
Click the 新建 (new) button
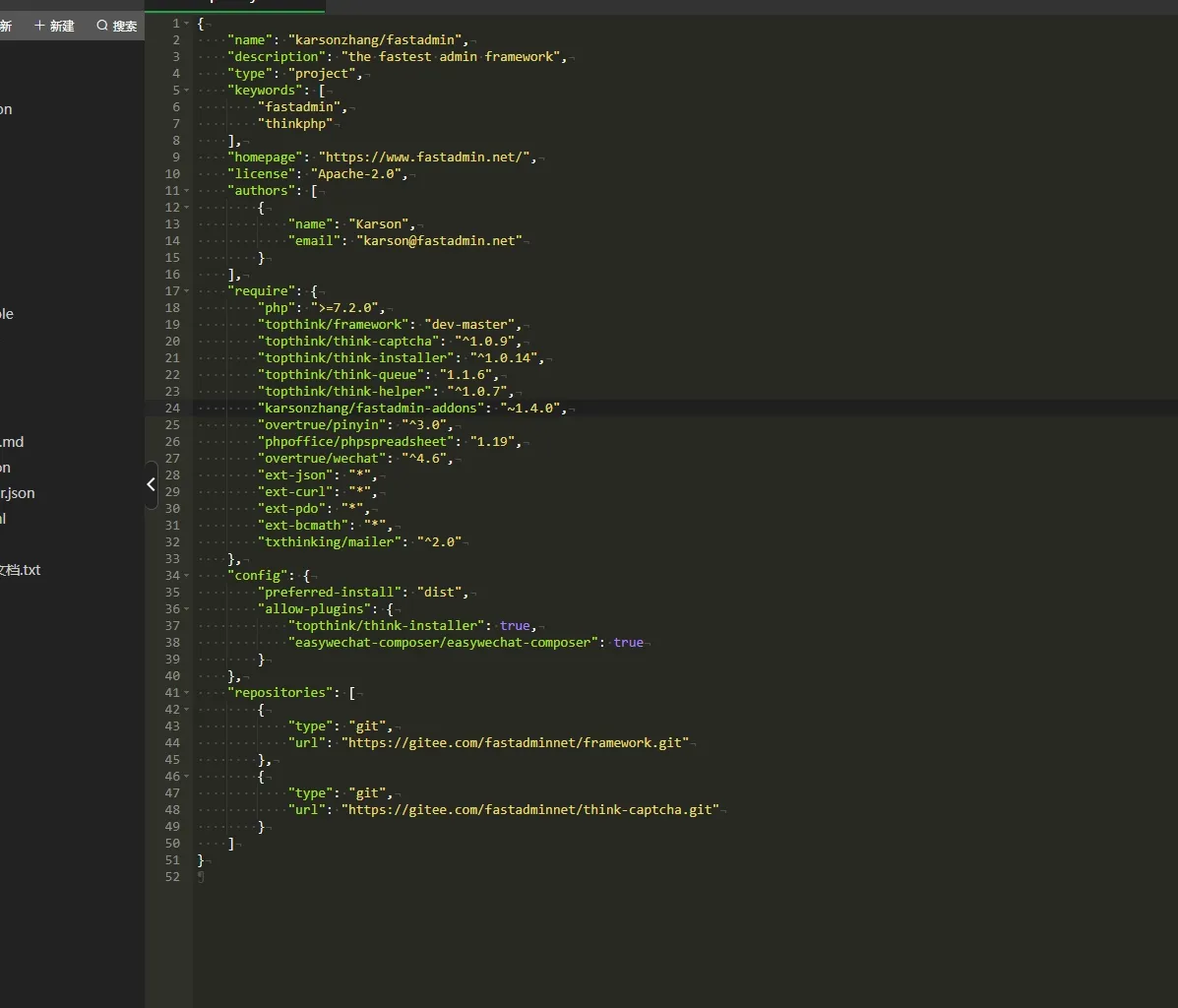tap(54, 26)
